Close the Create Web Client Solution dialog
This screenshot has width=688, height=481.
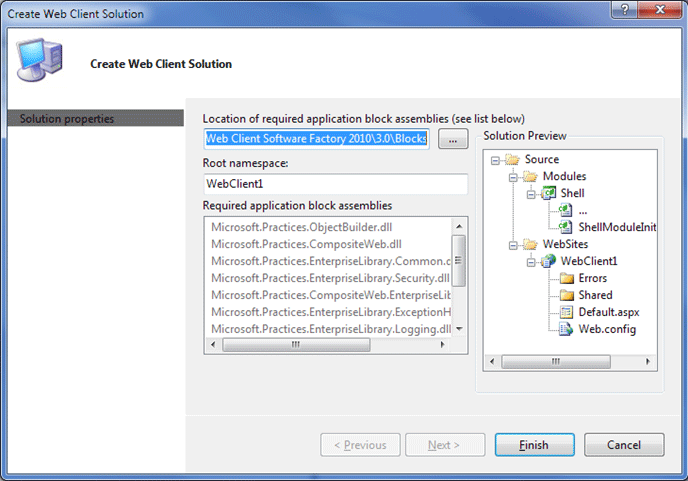[x=659, y=9]
